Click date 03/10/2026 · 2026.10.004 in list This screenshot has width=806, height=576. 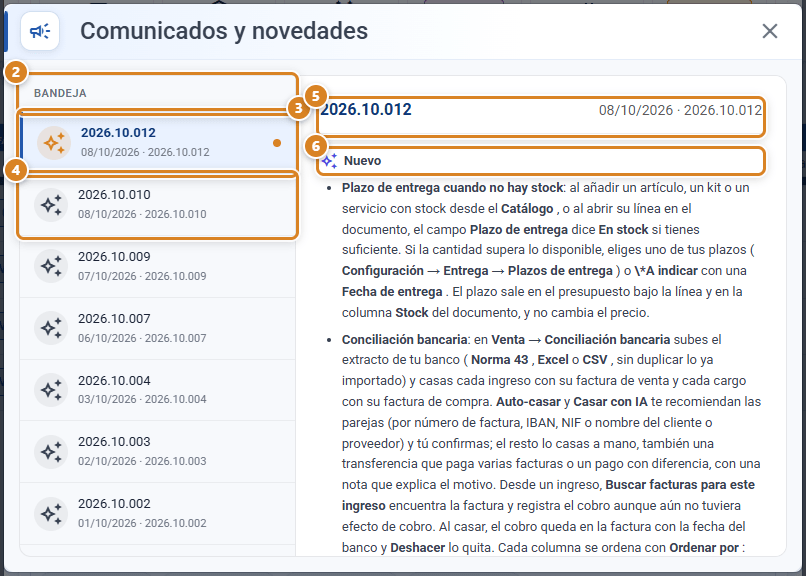(142, 399)
